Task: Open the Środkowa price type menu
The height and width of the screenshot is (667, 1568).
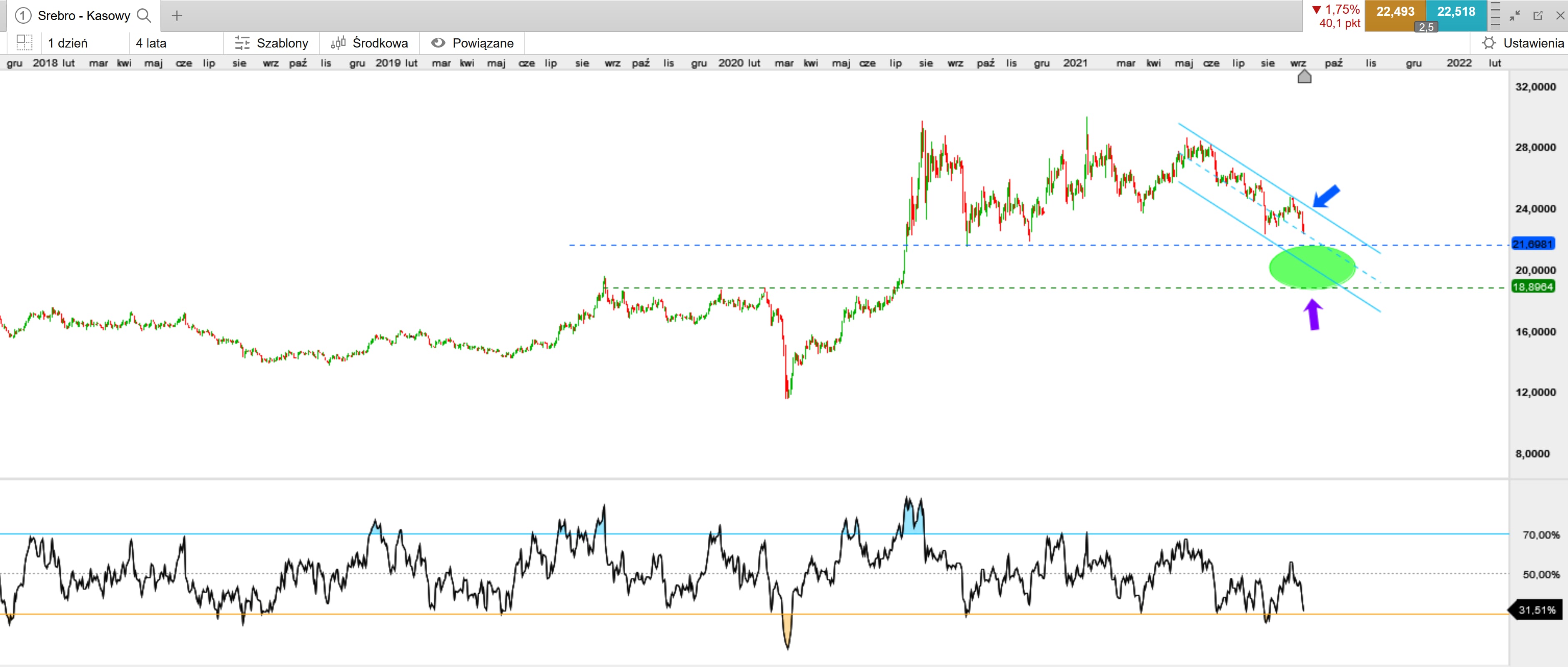Action: click(x=369, y=43)
